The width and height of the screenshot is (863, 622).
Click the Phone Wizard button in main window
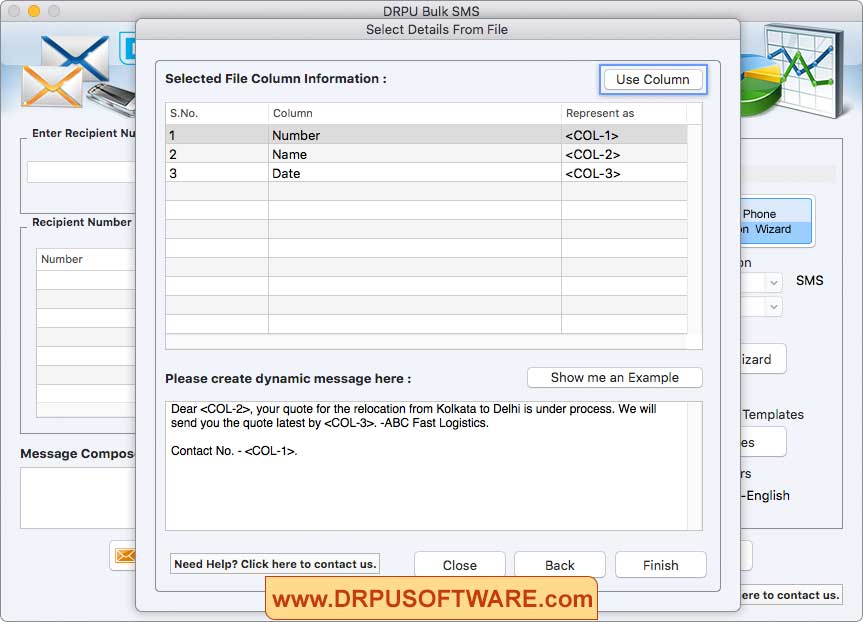tap(776, 221)
